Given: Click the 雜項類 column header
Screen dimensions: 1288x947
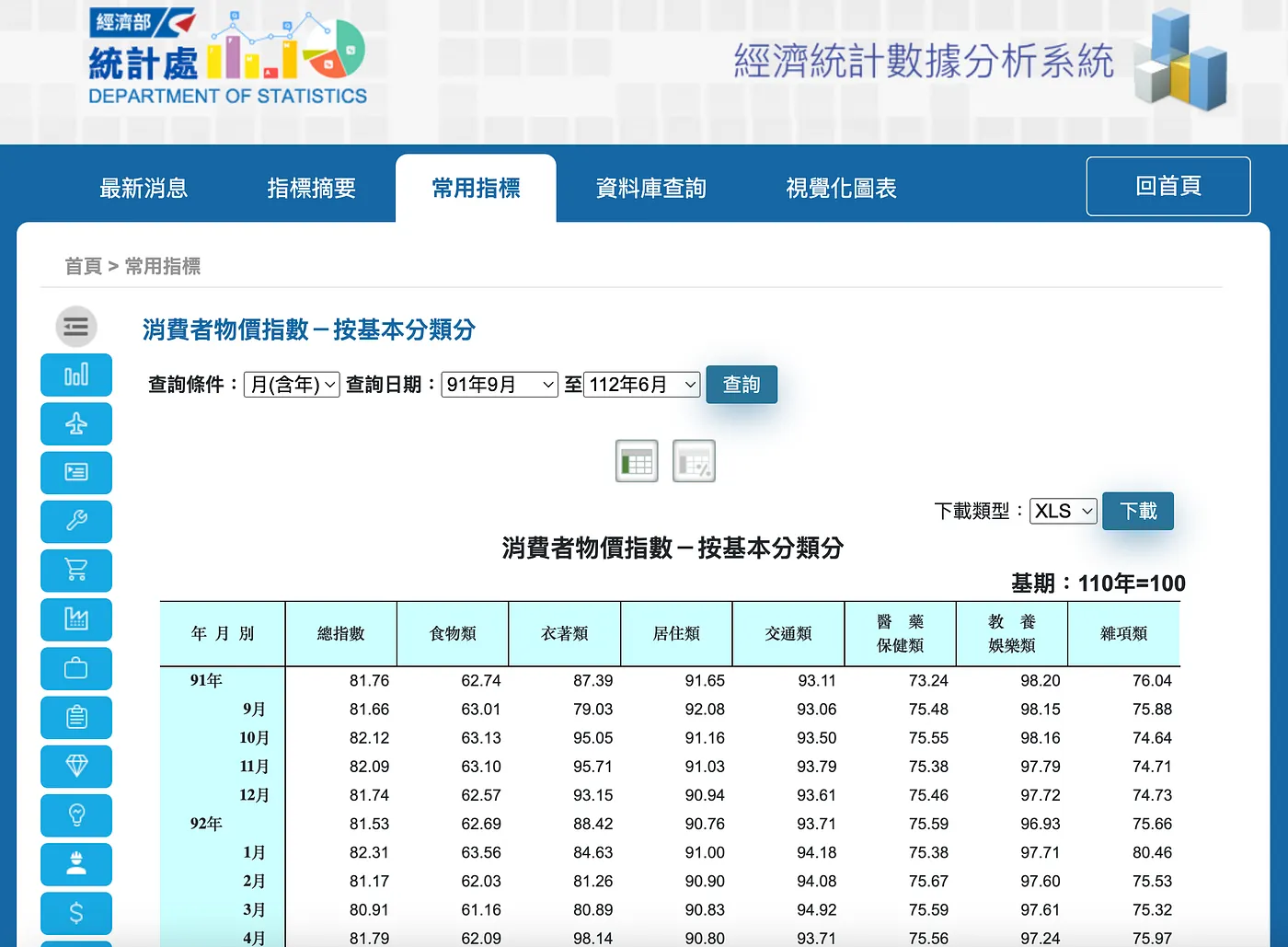Looking at the screenshot, I should point(1124,633).
